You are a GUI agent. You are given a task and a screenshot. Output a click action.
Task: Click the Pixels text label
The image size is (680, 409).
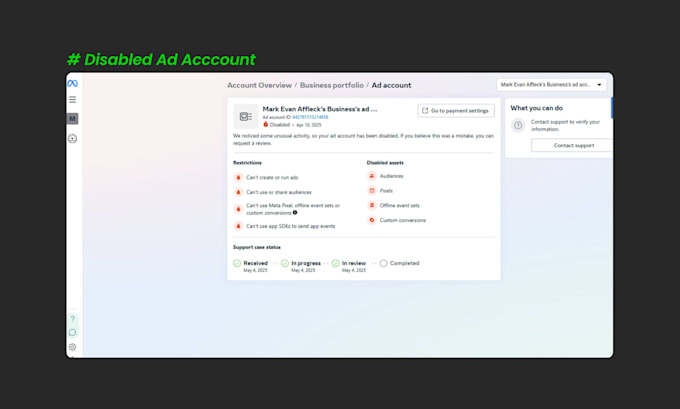click(x=386, y=191)
